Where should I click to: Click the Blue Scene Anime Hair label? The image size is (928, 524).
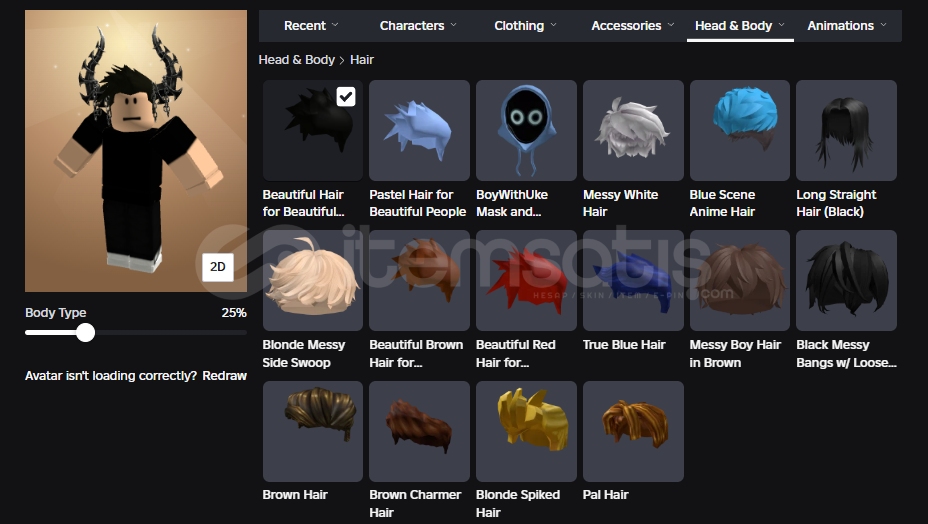click(722, 203)
